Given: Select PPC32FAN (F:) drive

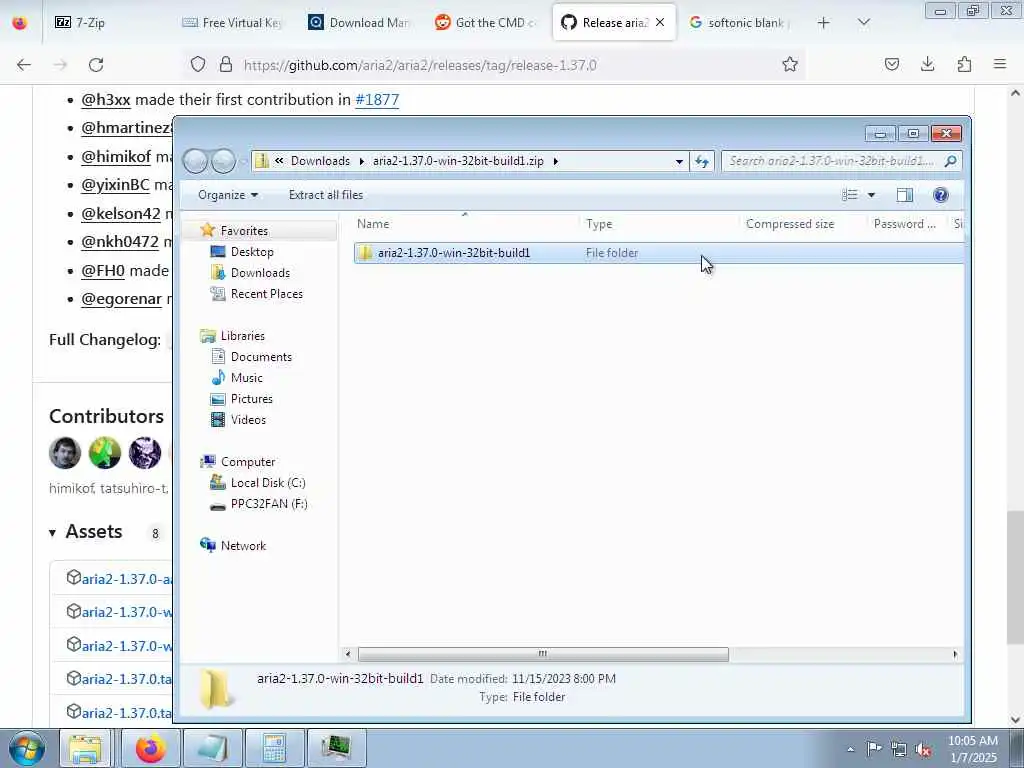Looking at the screenshot, I should [x=268, y=504].
